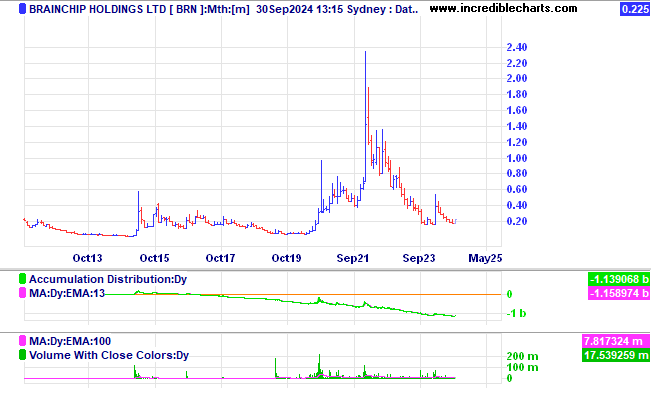This screenshot has height=395, width=651.
Task: Click the 0.20 price axis label
Action: 516,221
